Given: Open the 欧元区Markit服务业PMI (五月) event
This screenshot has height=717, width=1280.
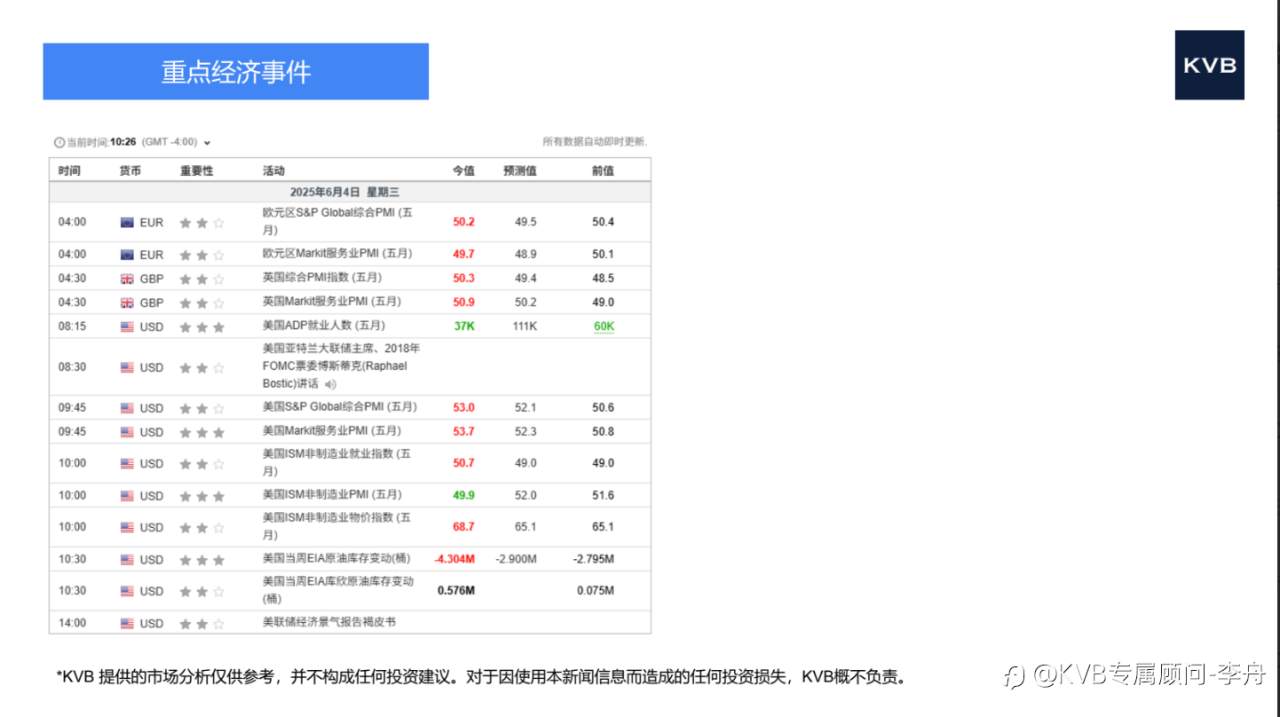Looking at the screenshot, I should pyautogui.click(x=337, y=254).
